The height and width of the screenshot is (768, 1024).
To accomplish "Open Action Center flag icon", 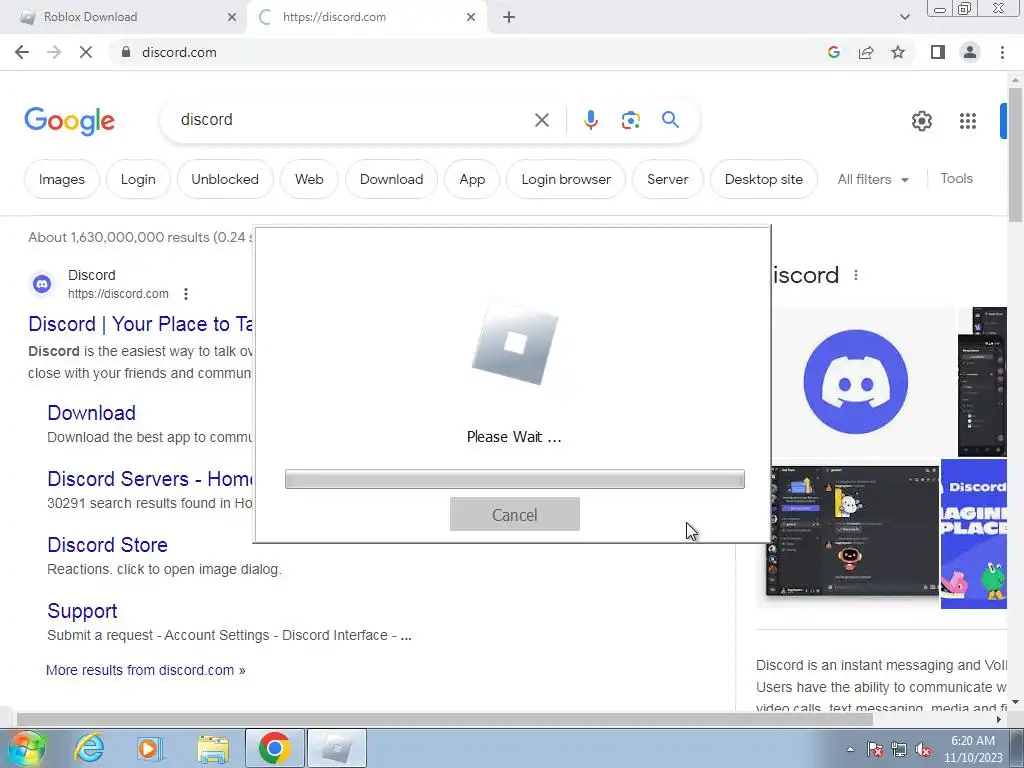I will click(875, 750).
